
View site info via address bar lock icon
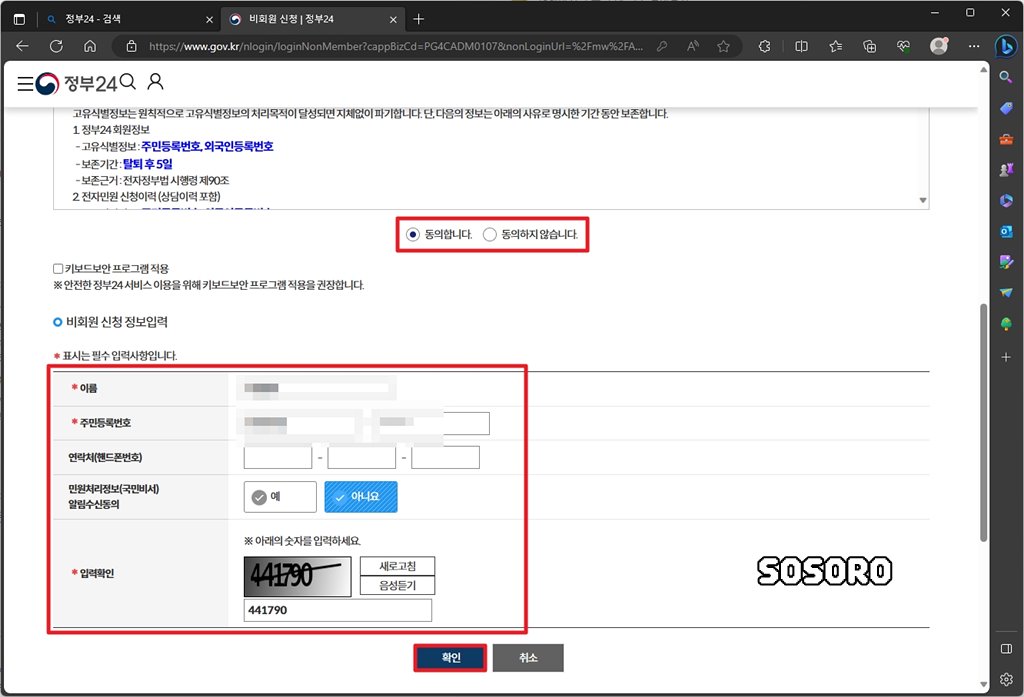click(x=131, y=46)
